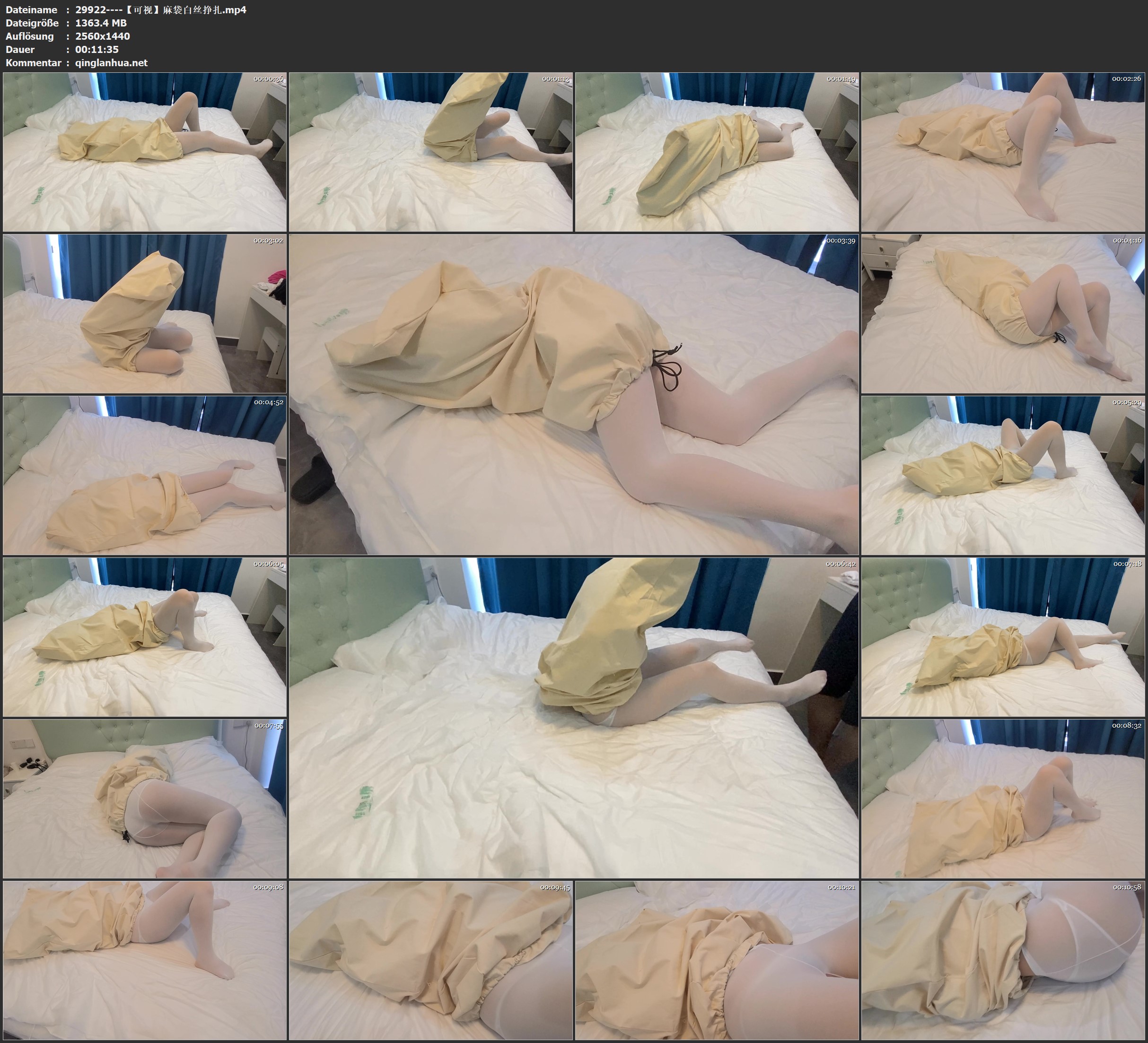This screenshot has height=1043, width=1148.
Task: Click the large 00:03:39 preview frame
Action: tap(573, 394)
